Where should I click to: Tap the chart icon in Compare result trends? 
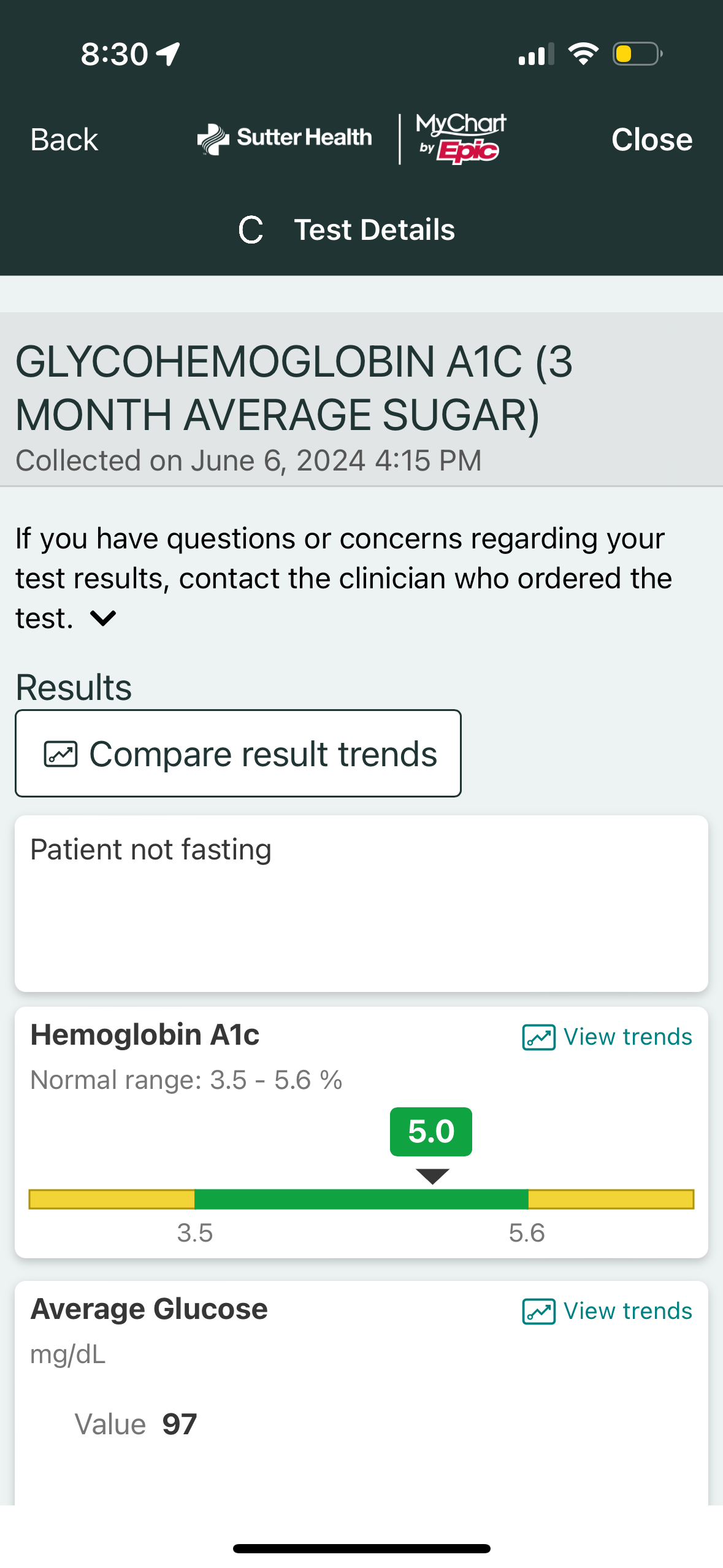point(61,754)
